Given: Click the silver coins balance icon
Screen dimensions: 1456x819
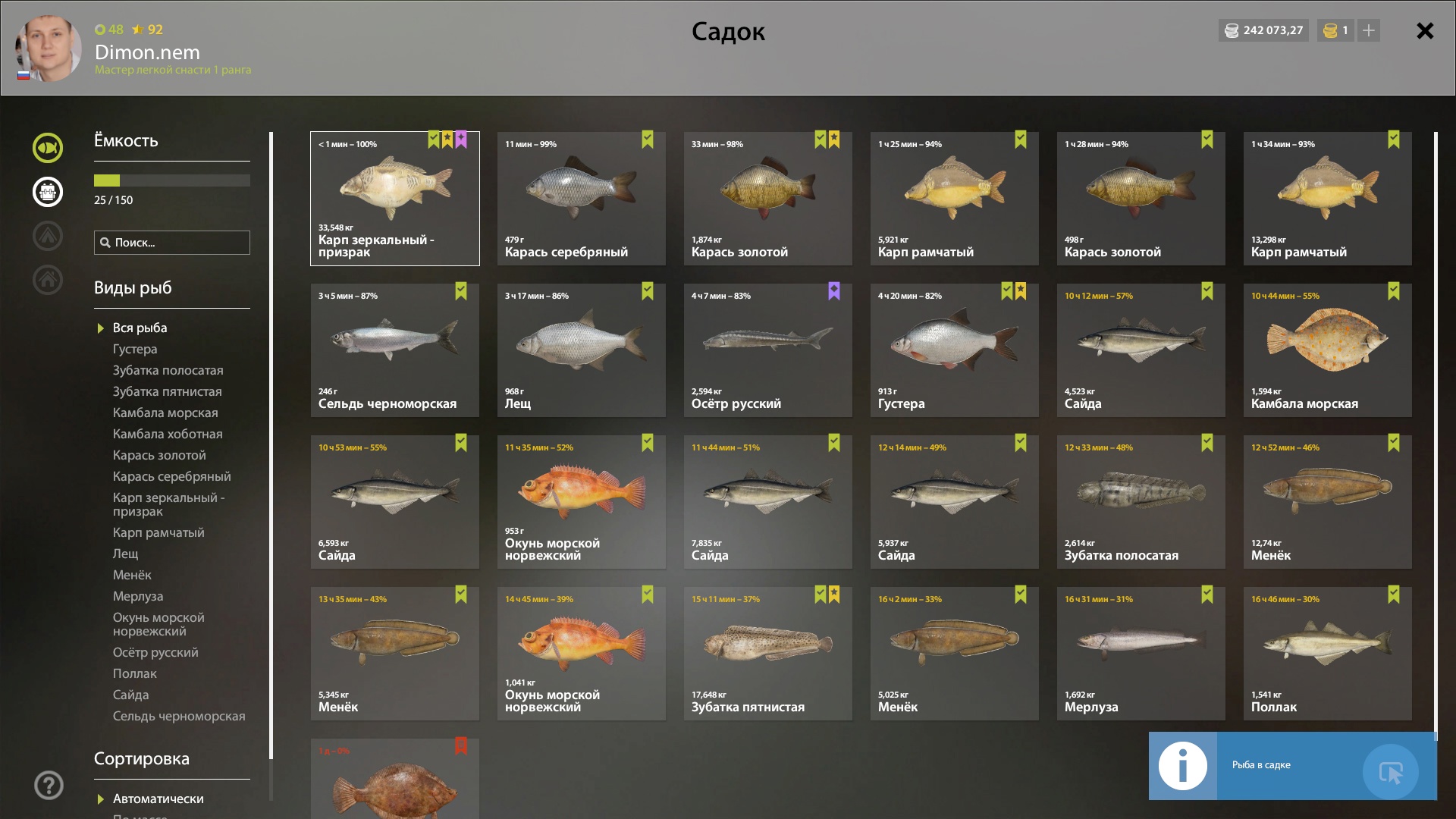Looking at the screenshot, I should click(x=1232, y=30).
